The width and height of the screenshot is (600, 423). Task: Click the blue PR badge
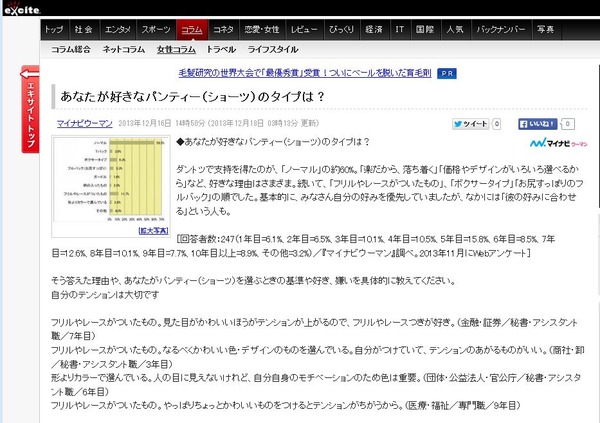click(447, 73)
